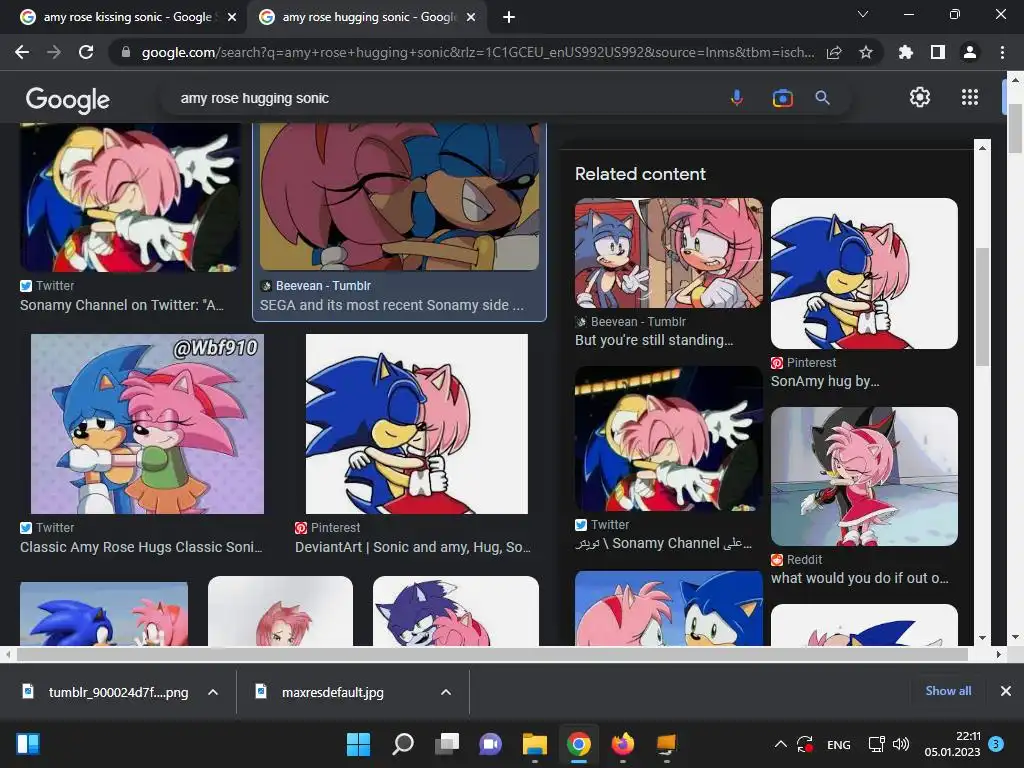Open the clock and date 05.01.2023
Screen dimensions: 1024x768
coord(953,744)
